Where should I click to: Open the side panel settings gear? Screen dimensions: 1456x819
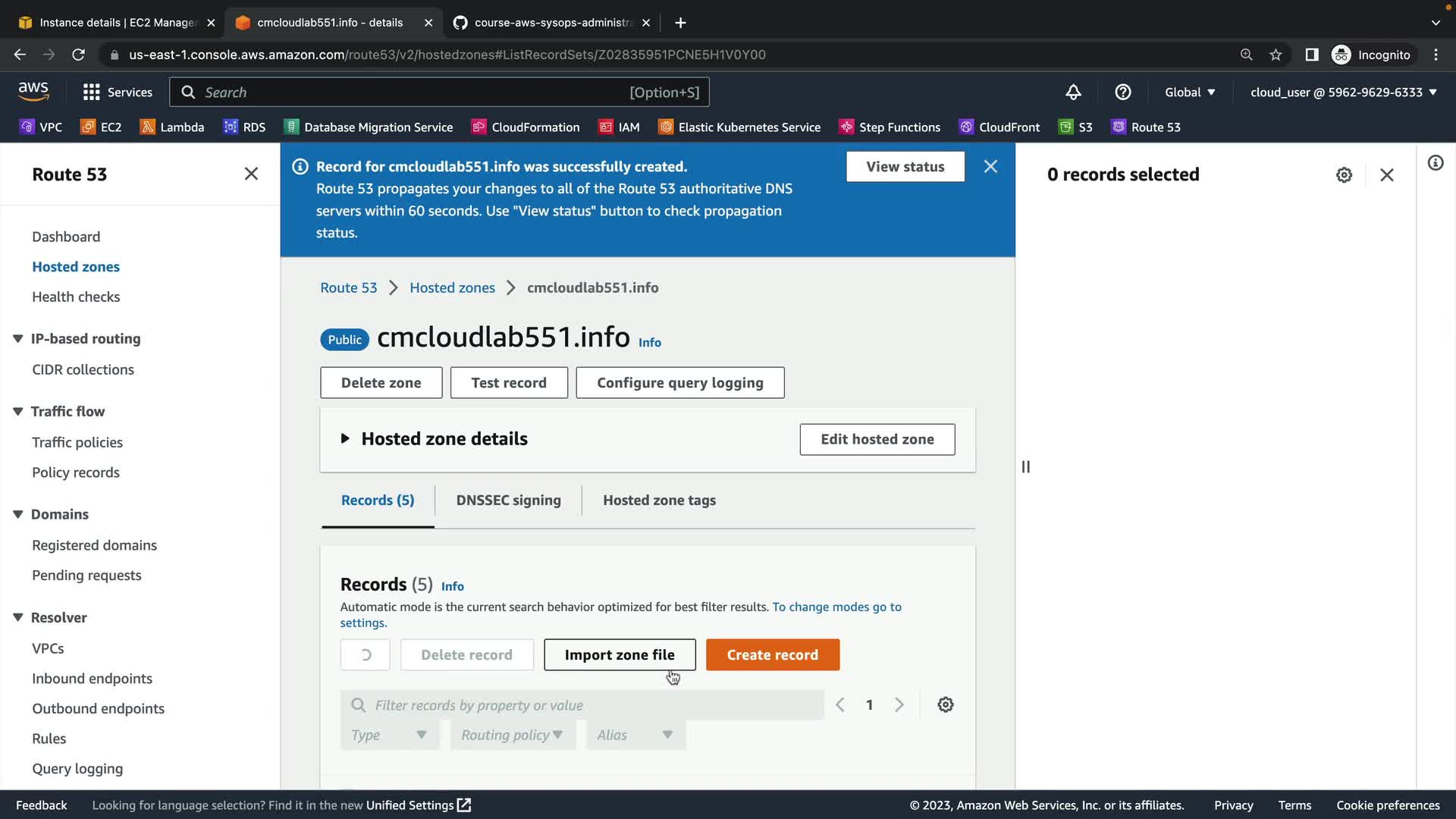1344,175
